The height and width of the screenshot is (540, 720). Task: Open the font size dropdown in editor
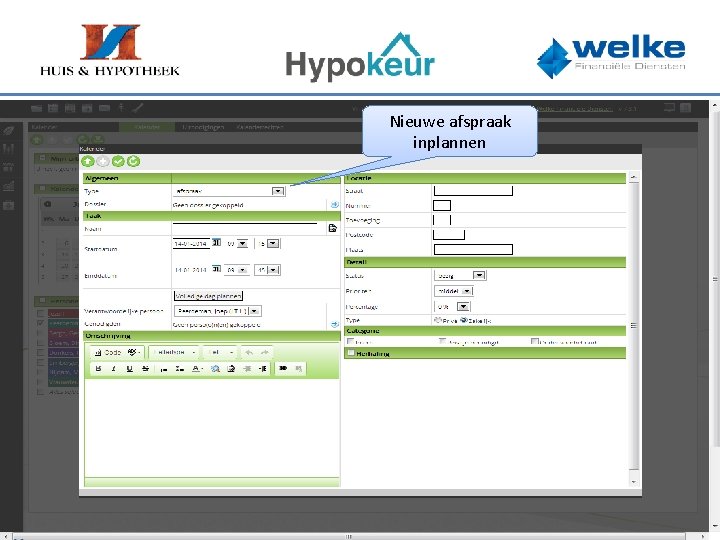click(x=219, y=352)
